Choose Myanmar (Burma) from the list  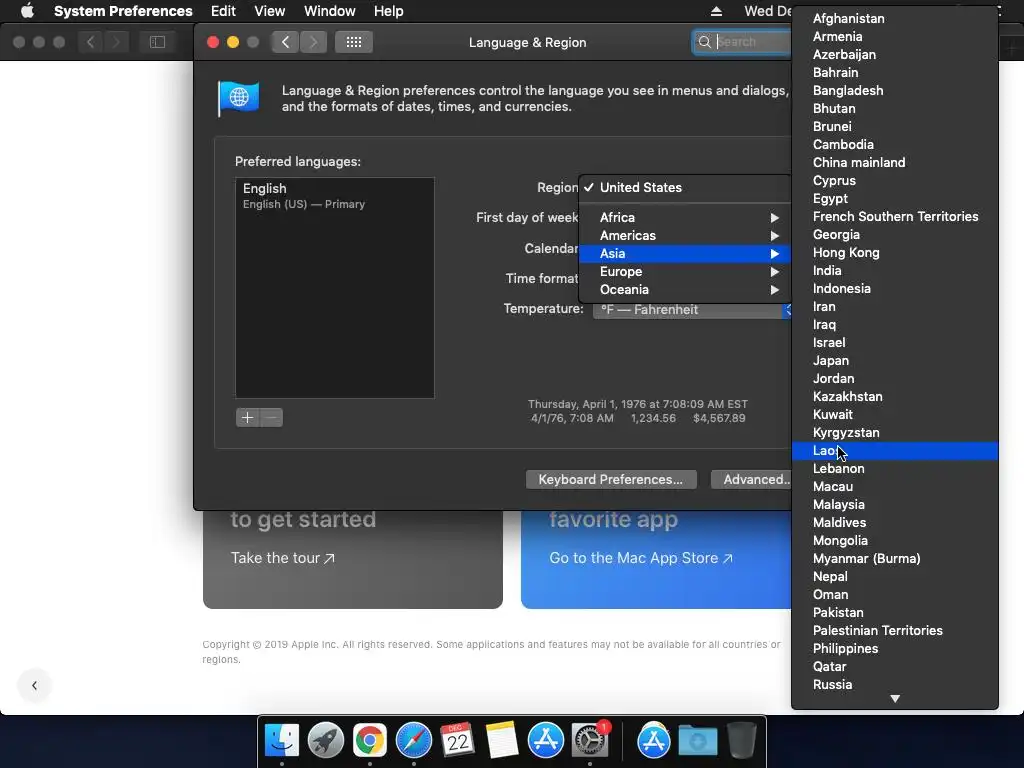pyautogui.click(x=895, y=558)
